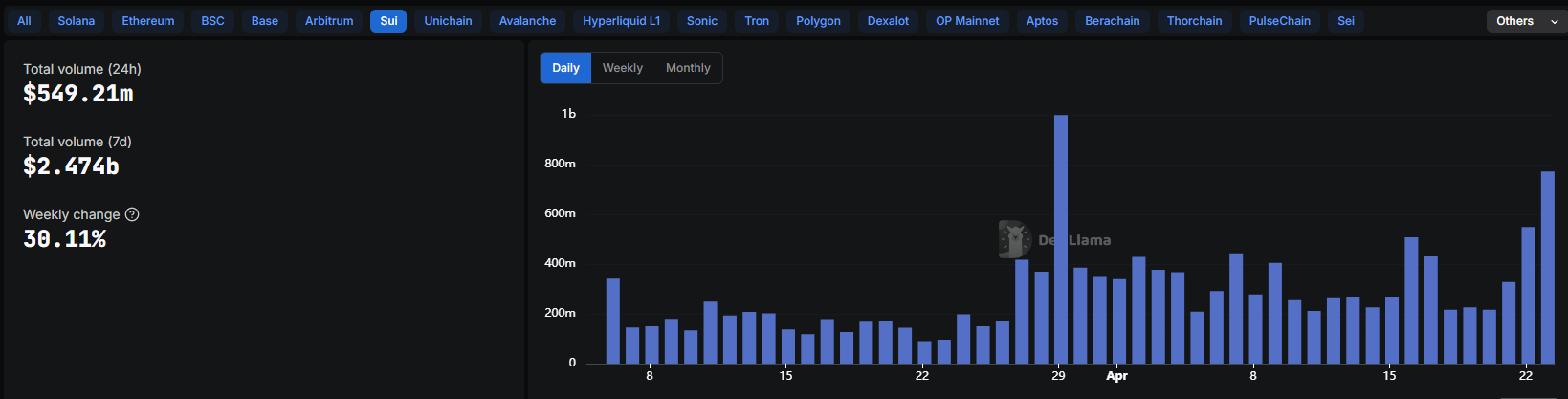Open the Base chain filter
Screen dimensions: 1568x399
(265, 21)
